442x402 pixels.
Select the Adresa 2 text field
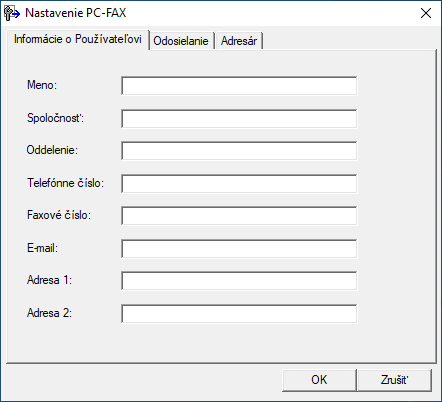coord(239,313)
